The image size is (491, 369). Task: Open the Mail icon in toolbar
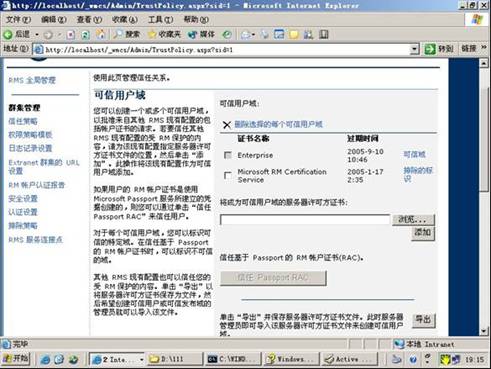pos(247,34)
